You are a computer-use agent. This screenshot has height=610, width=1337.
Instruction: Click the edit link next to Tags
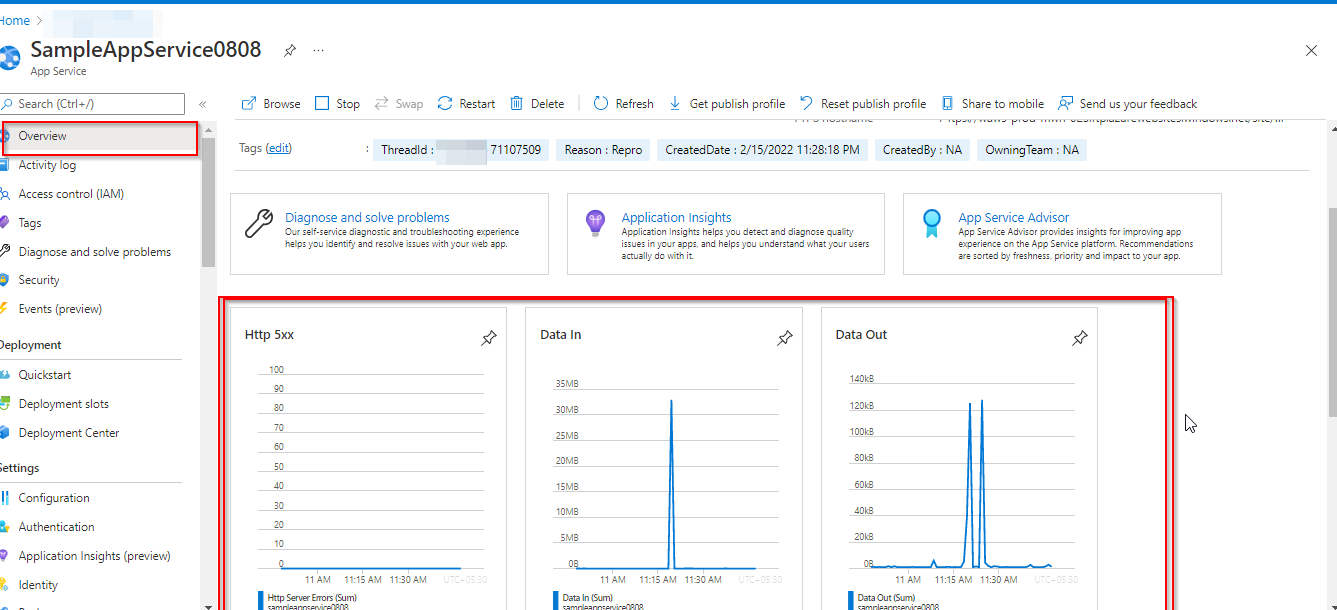click(279, 148)
